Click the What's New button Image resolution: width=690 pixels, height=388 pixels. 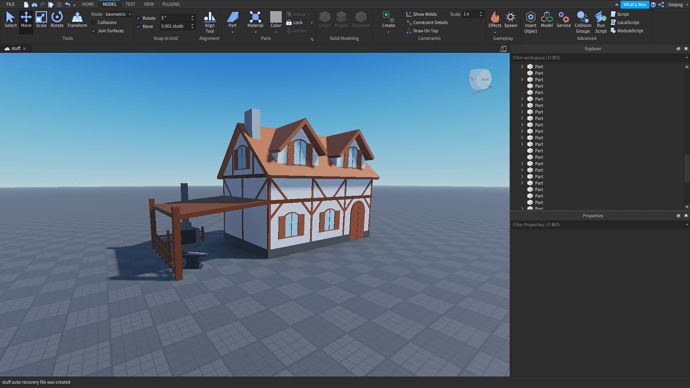tap(635, 4)
